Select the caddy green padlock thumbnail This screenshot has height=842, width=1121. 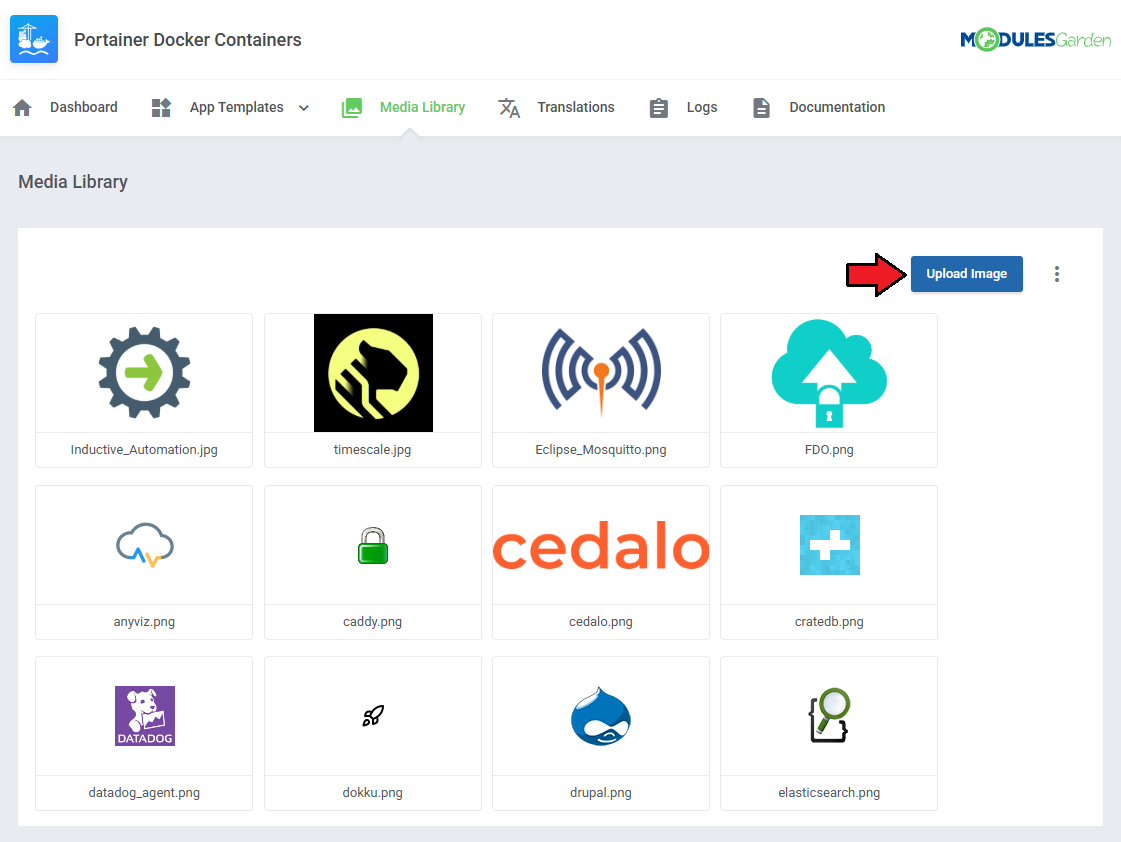click(x=373, y=545)
